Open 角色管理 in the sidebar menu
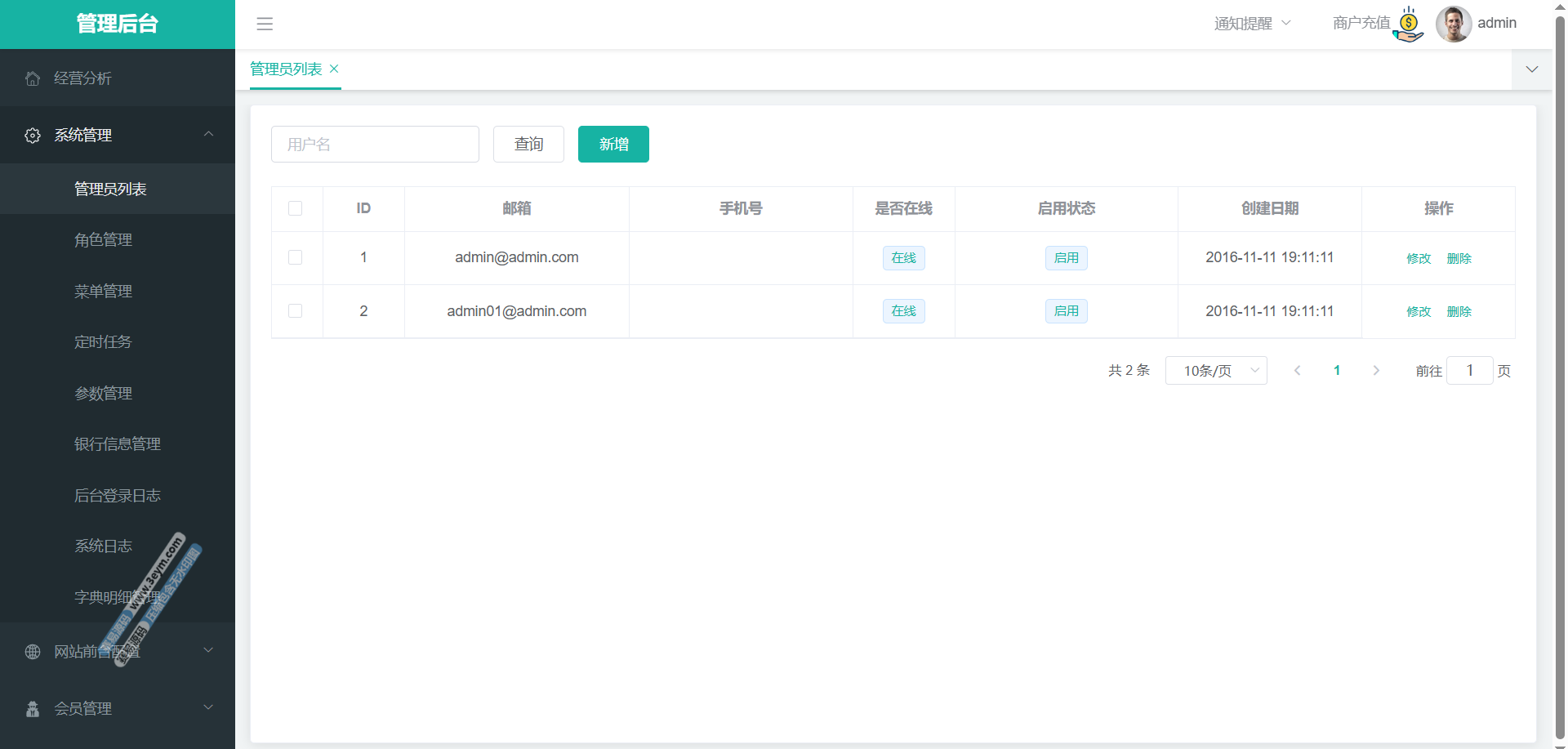Viewport: 1568px width, 749px height. 104,240
